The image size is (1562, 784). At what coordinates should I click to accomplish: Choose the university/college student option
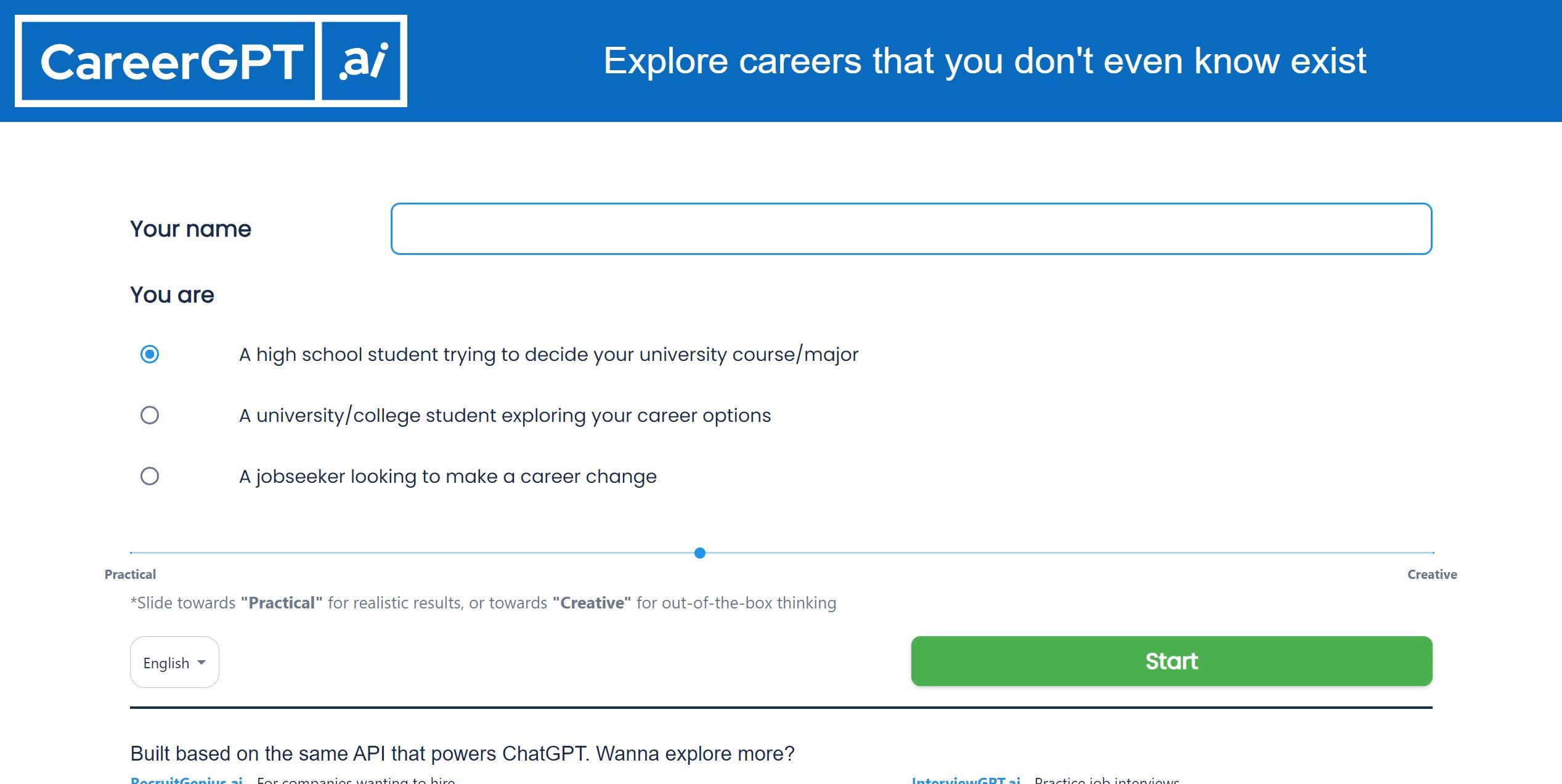pos(148,415)
